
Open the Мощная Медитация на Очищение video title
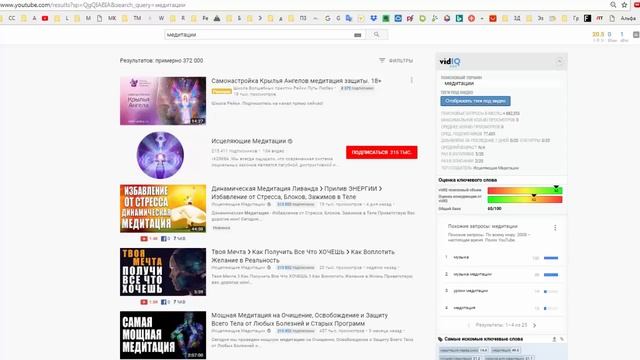[300, 319]
